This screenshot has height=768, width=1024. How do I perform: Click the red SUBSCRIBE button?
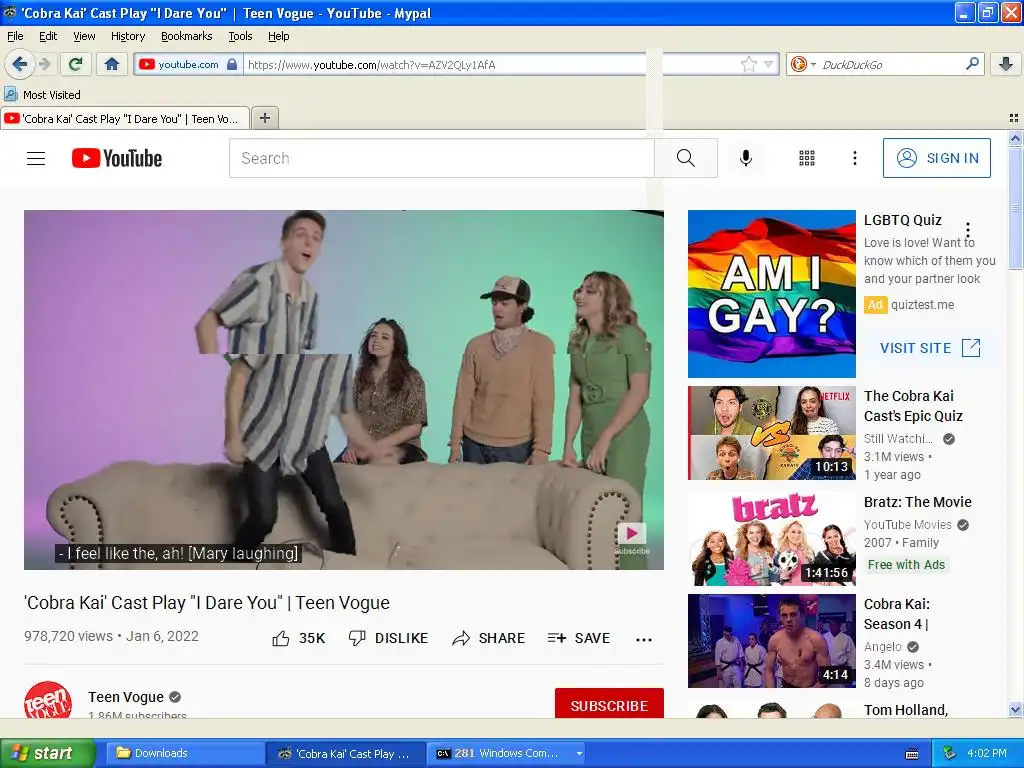(609, 703)
